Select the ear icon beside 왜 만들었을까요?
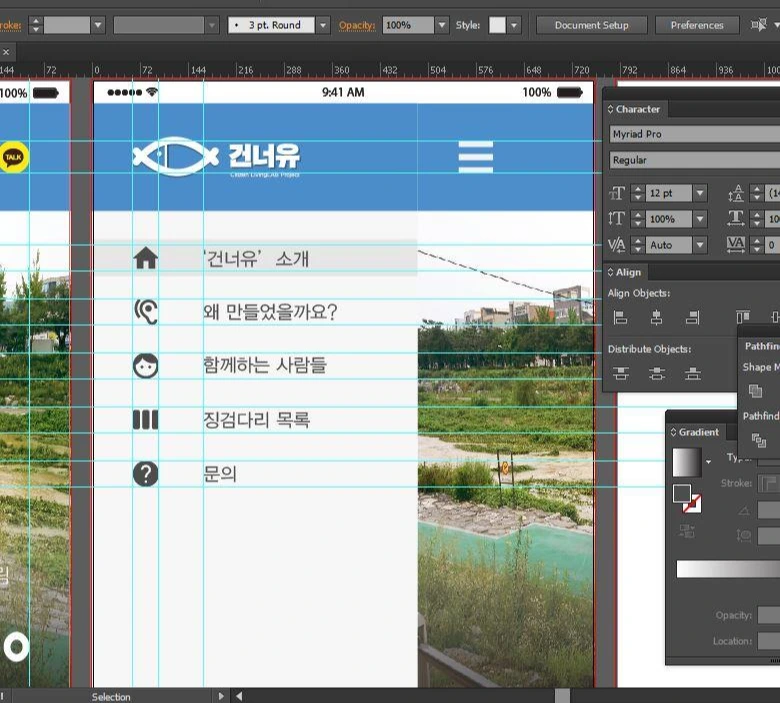This screenshot has width=780, height=703. click(x=146, y=312)
